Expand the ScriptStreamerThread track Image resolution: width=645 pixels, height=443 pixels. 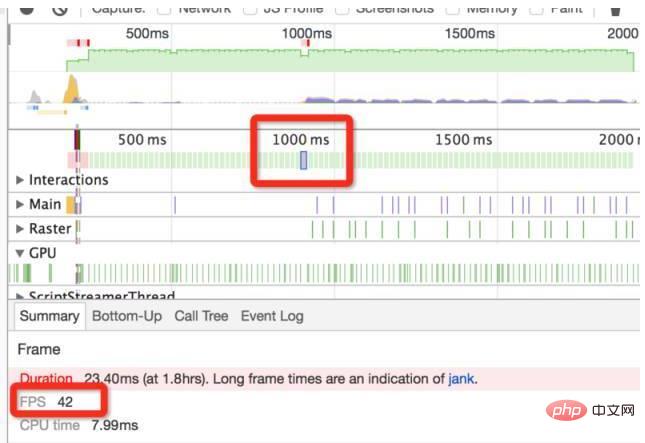click(x=19, y=296)
